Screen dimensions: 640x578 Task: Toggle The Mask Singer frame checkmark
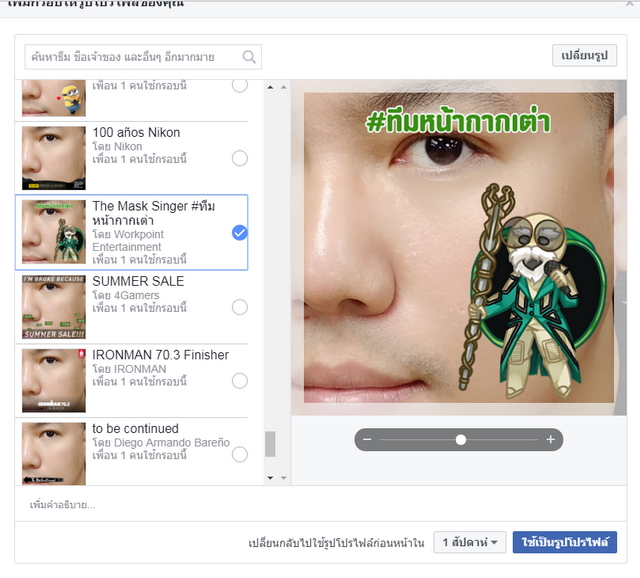(240, 233)
